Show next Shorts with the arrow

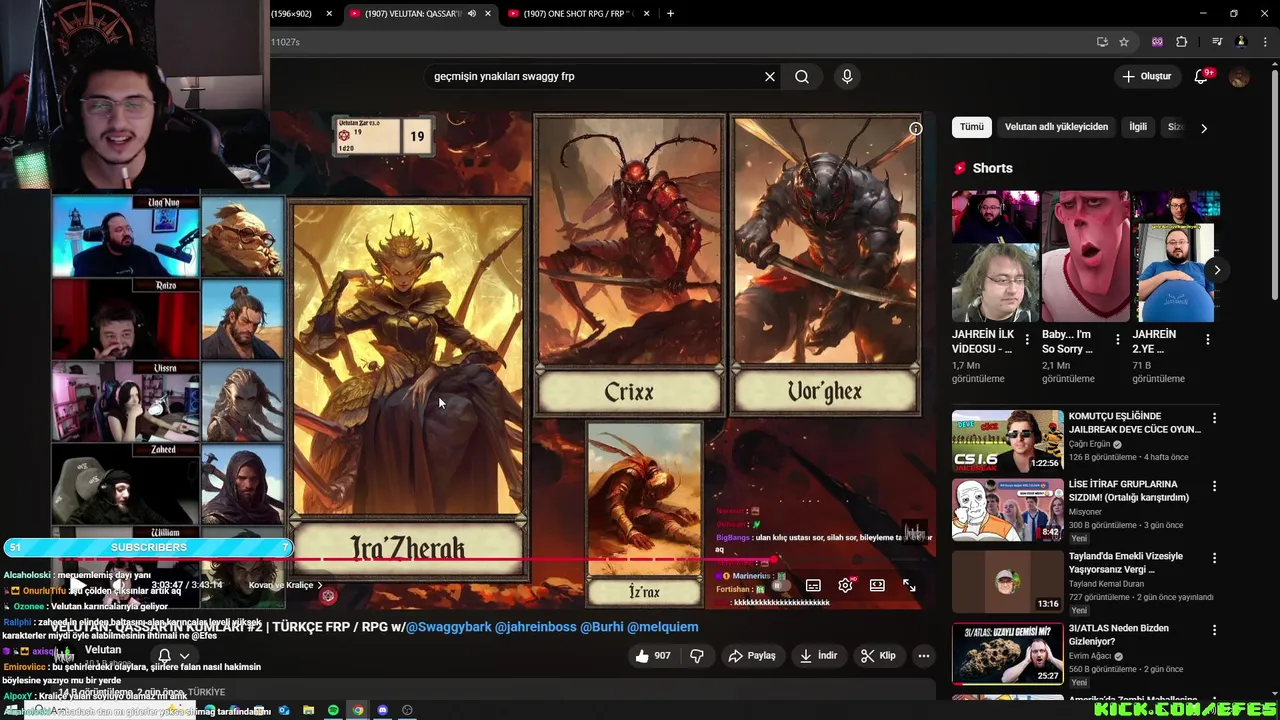point(1217,270)
